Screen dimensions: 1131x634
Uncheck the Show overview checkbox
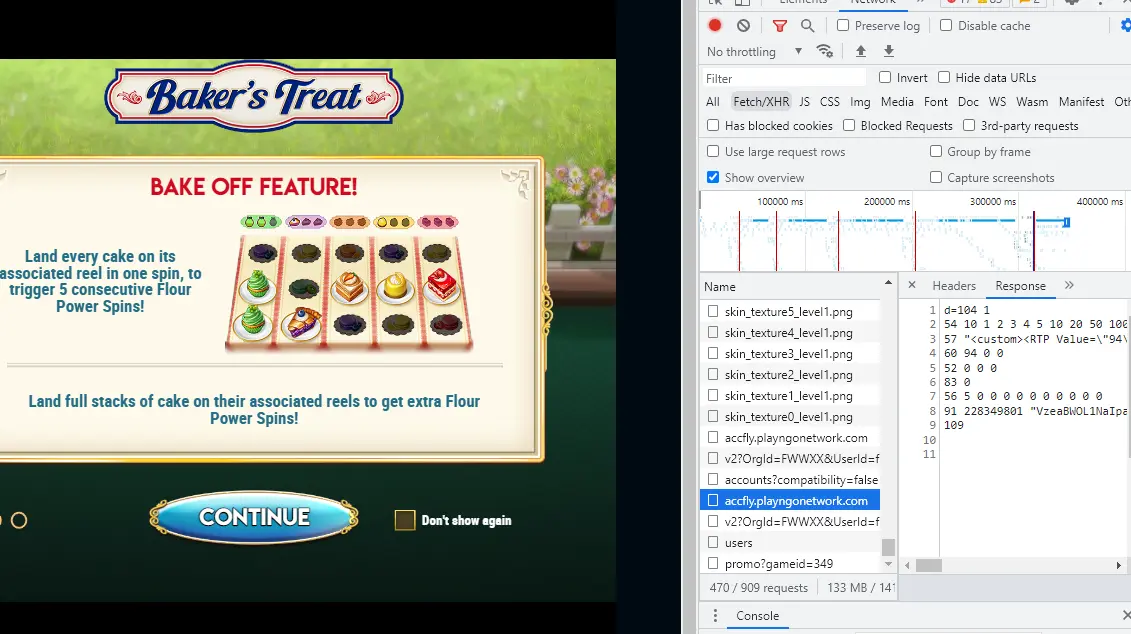tap(713, 177)
